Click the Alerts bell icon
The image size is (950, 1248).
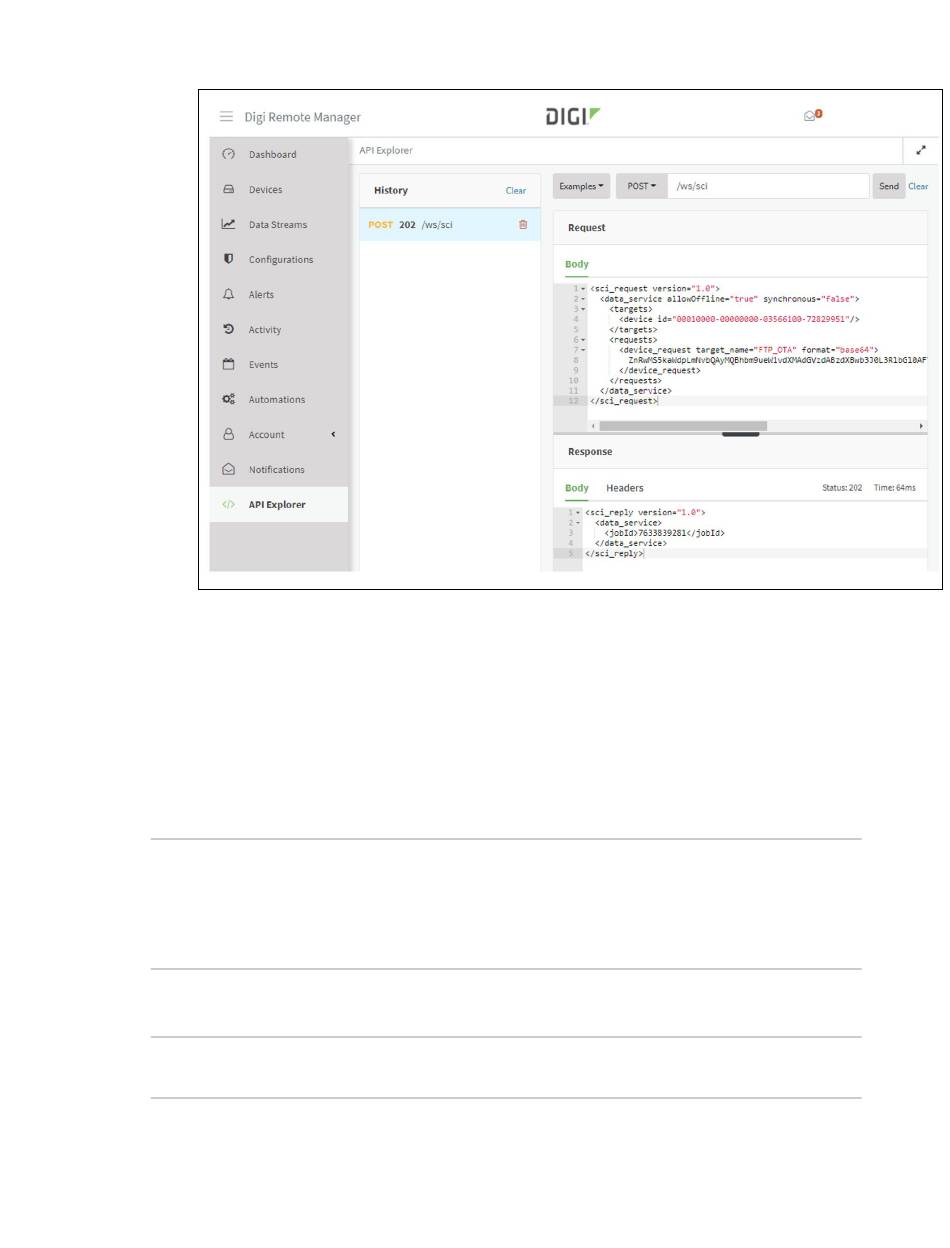click(x=228, y=294)
